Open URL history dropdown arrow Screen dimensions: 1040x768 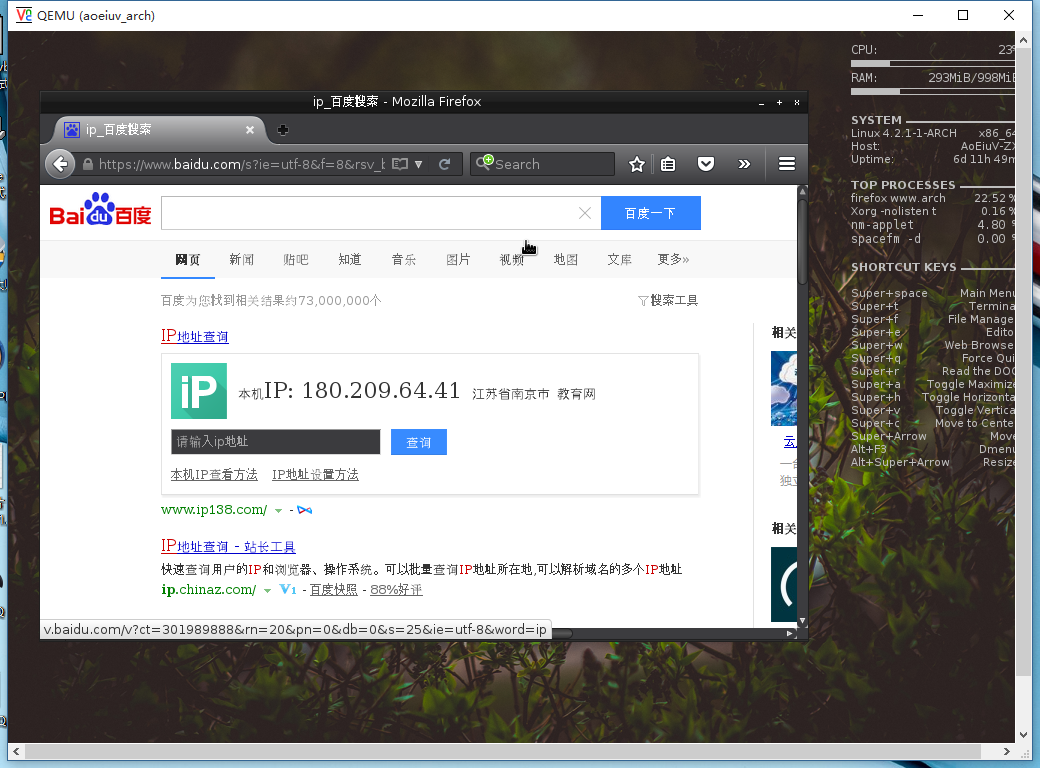(x=419, y=164)
